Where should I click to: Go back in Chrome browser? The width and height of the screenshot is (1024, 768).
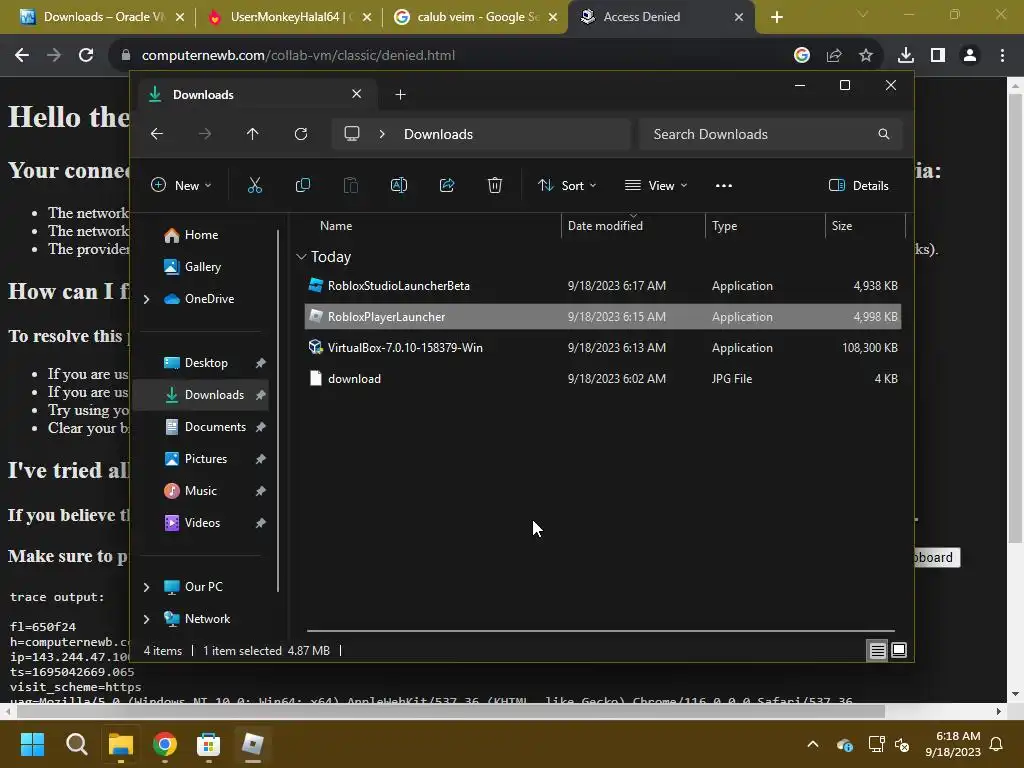(x=22, y=56)
